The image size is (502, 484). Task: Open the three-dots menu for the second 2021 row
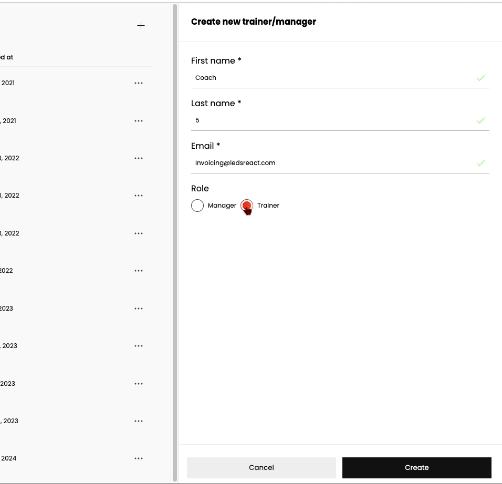pyautogui.click(x=139, y=121)
